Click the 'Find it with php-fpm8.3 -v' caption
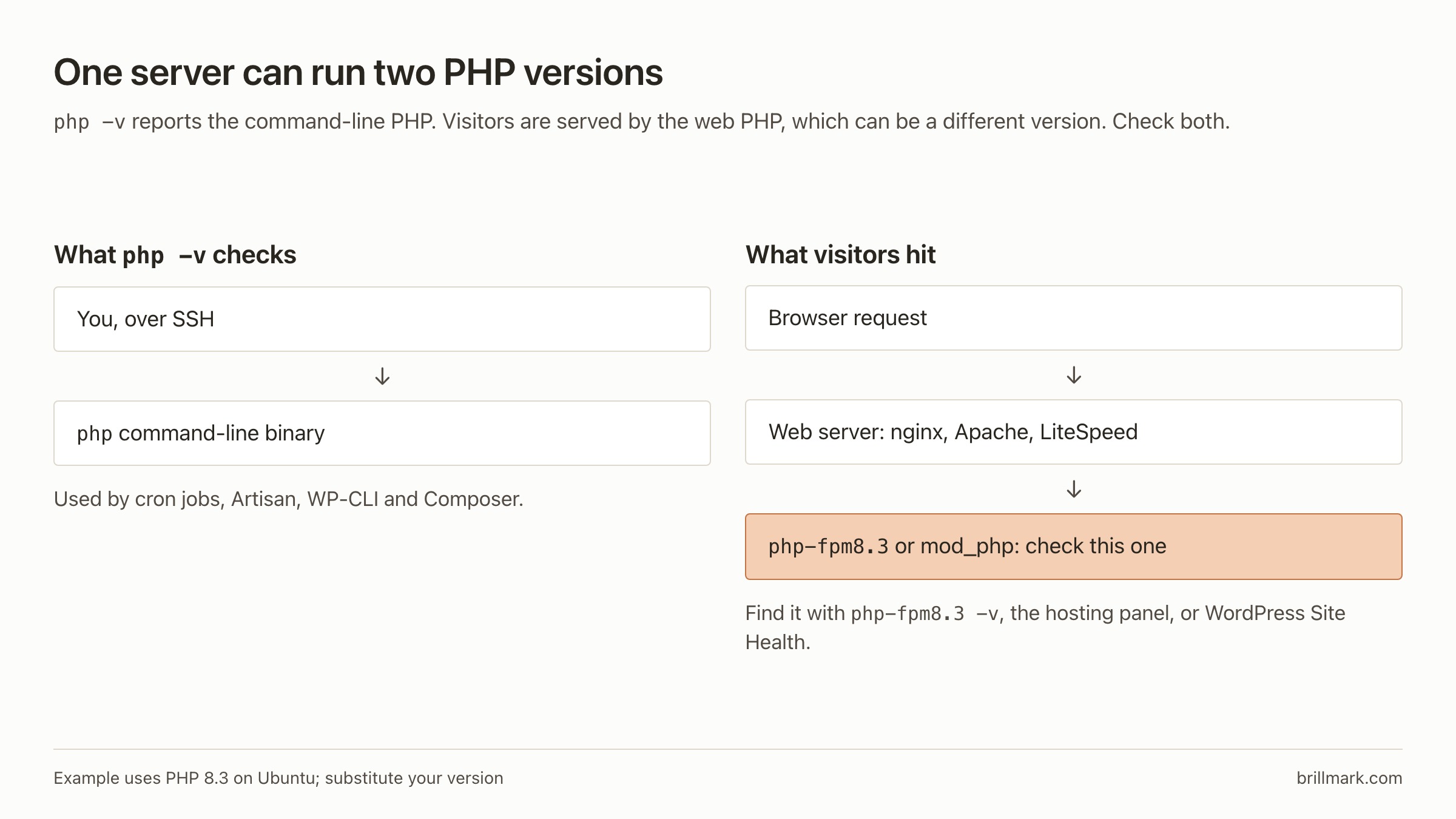 [x=1045, y=627]
